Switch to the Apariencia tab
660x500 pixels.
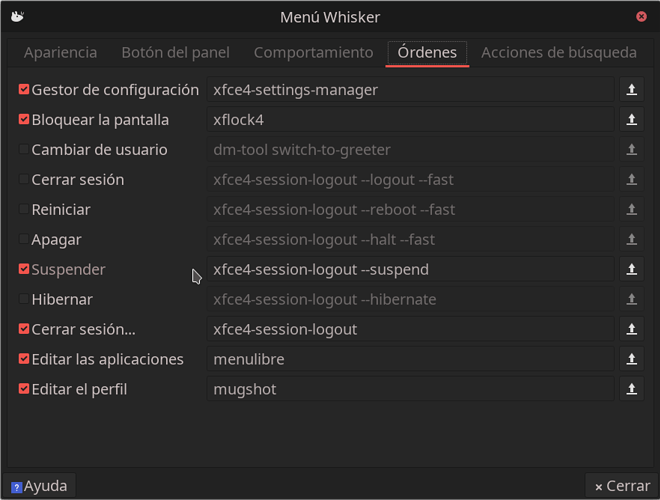click(x=60, y=53)
